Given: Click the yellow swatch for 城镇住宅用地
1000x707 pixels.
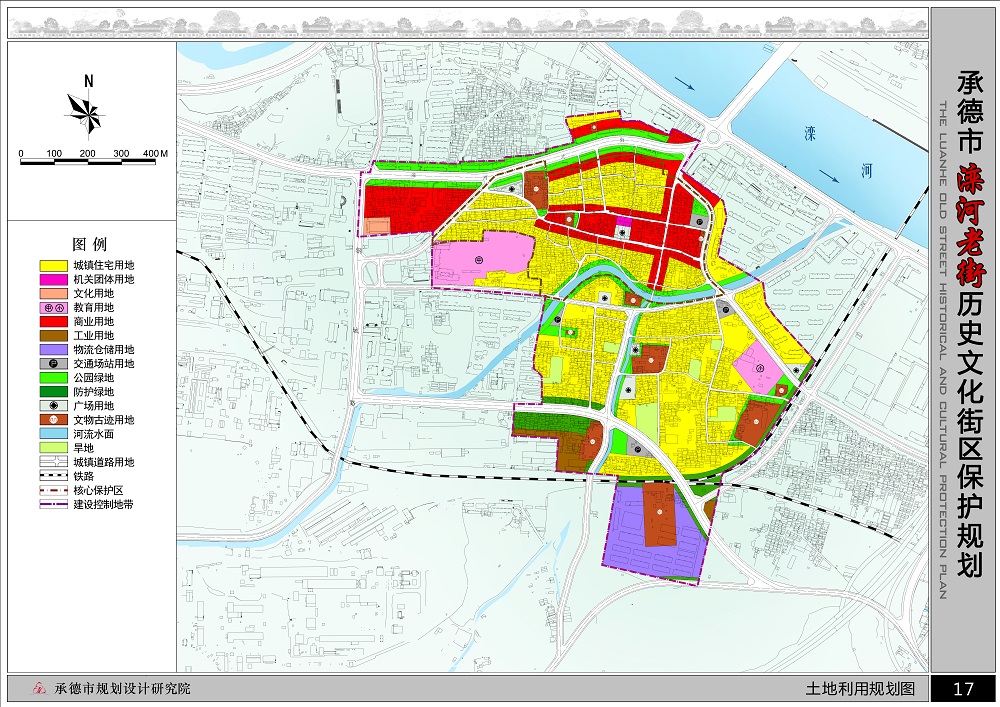Looking at the screenshot, I should (54, 265).
